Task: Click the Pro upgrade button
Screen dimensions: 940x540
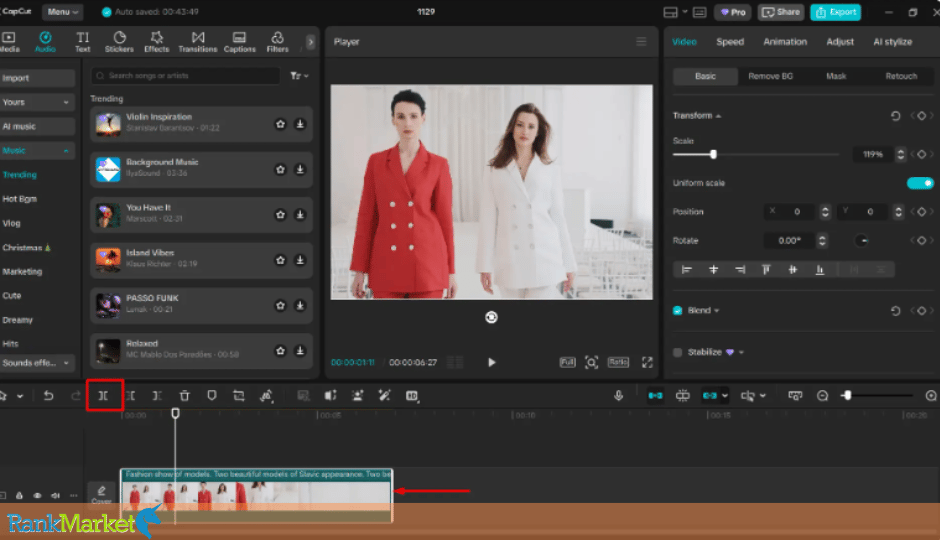Action: pyautogui.click(x=733, y=12)
